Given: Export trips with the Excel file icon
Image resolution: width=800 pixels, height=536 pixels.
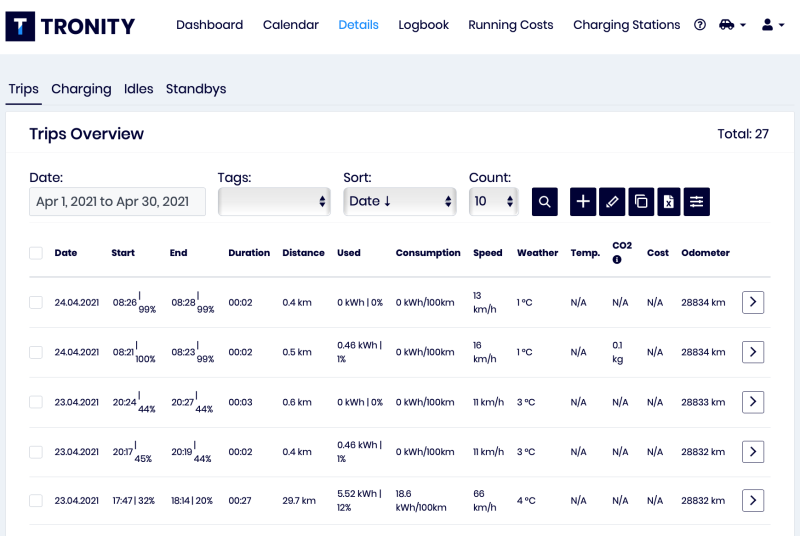Looking at the screenshot, I should (669, 201).
